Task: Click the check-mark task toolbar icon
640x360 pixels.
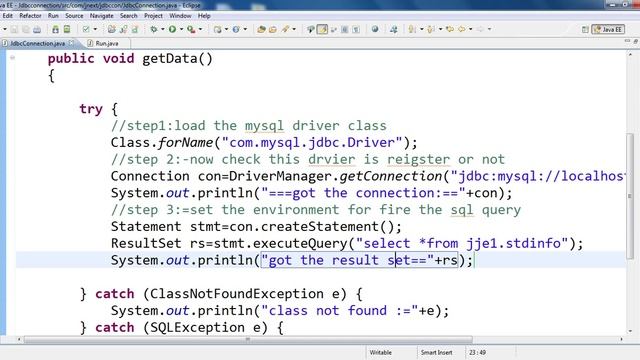Action: 86,29
